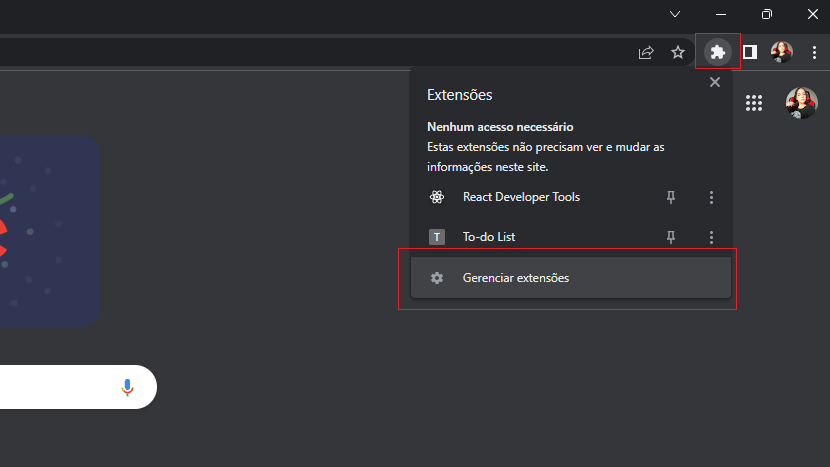The height and width of the screenshot is (467, 830).
Task: Click the Google doodle image
Action: [49, 231]
